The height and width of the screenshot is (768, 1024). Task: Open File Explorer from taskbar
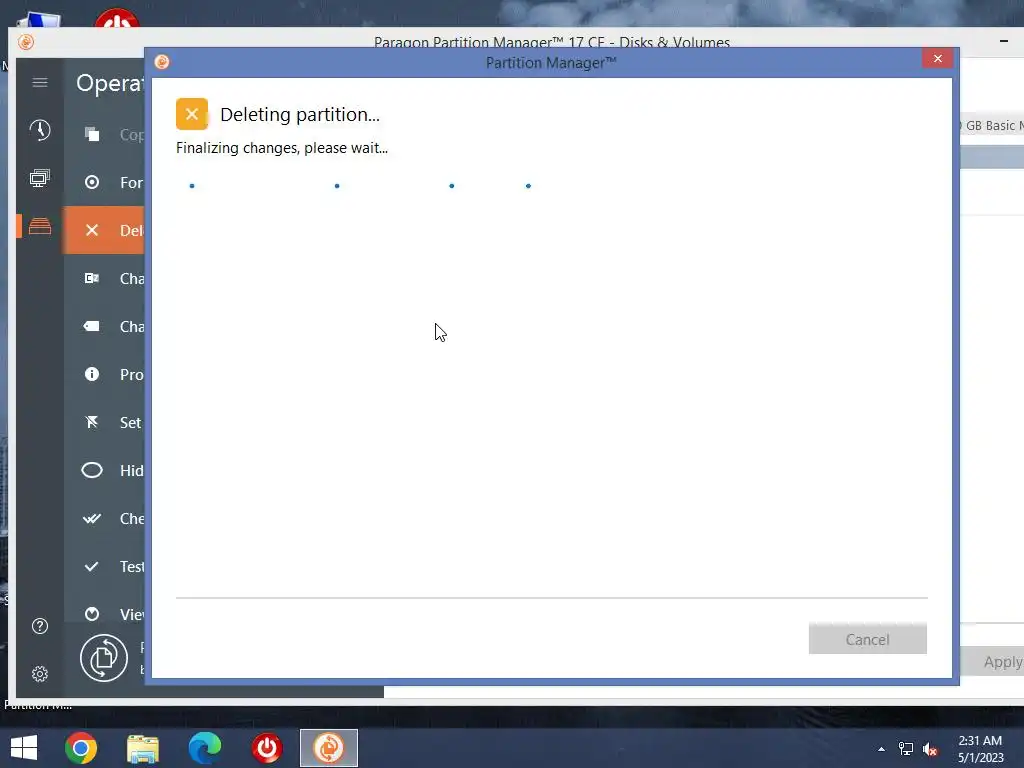click(x=143, y=748)
